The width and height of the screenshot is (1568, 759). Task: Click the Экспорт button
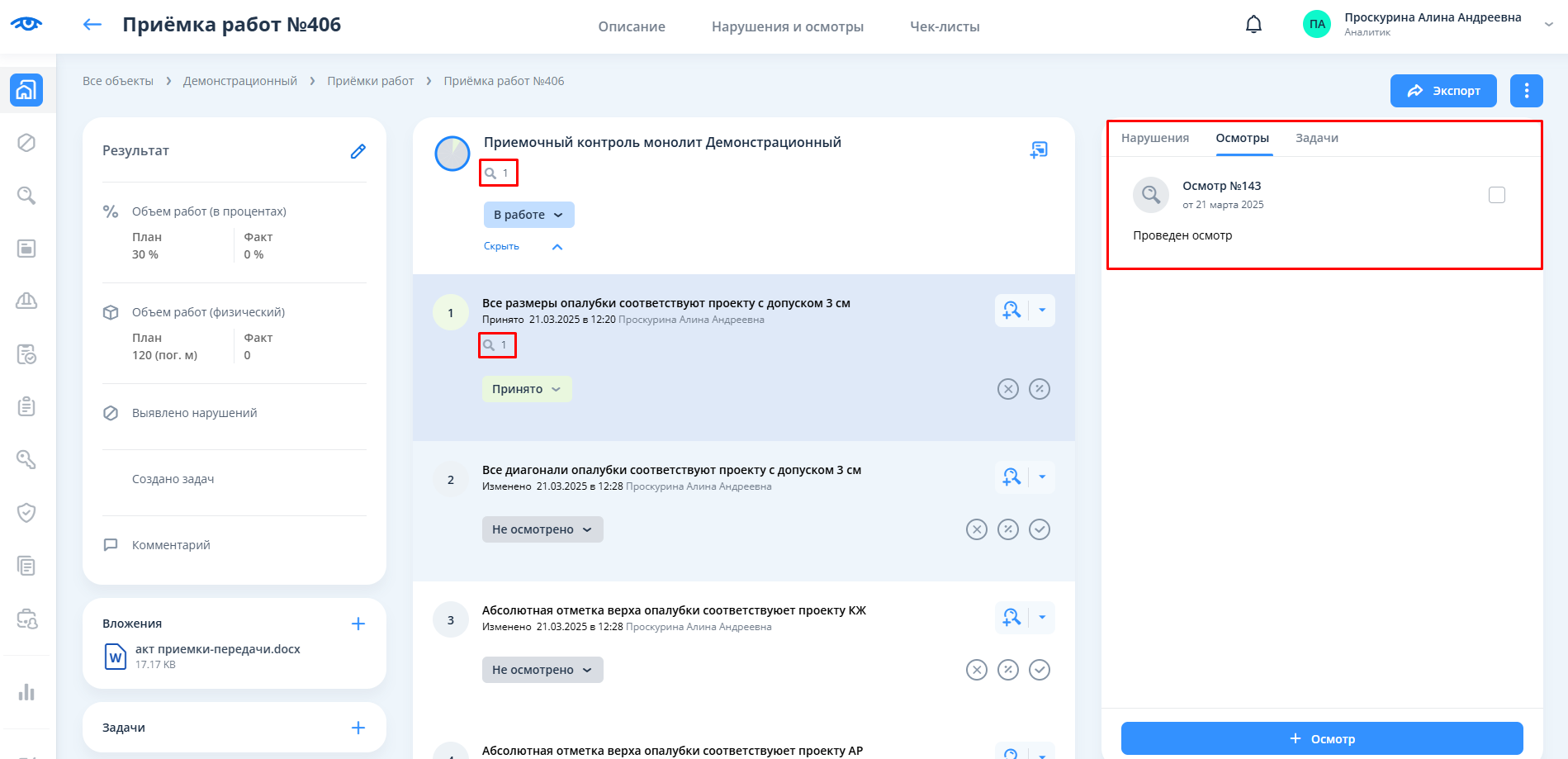(1442, 91)
